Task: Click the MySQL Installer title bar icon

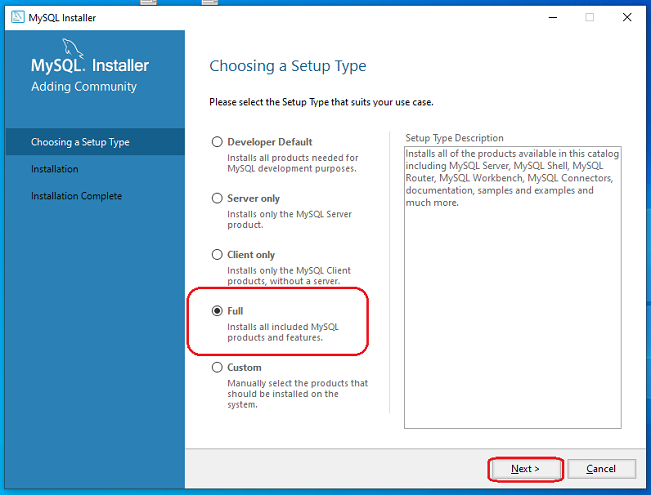Action: [x=17, y=17]
